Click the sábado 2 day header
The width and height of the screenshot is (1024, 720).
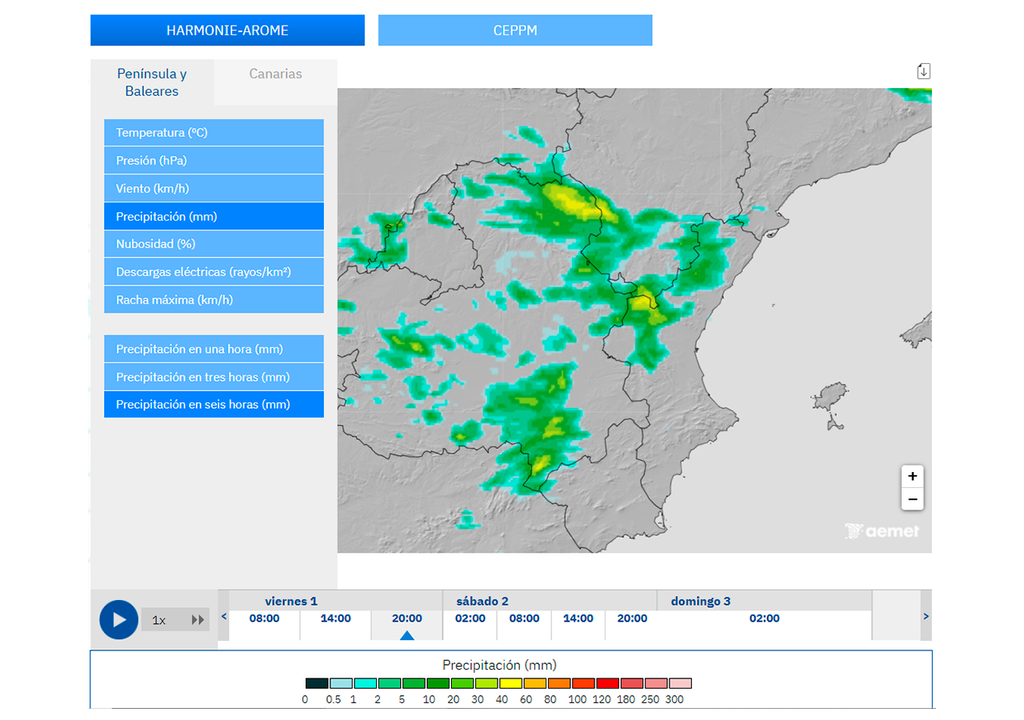tap(482, 601)
